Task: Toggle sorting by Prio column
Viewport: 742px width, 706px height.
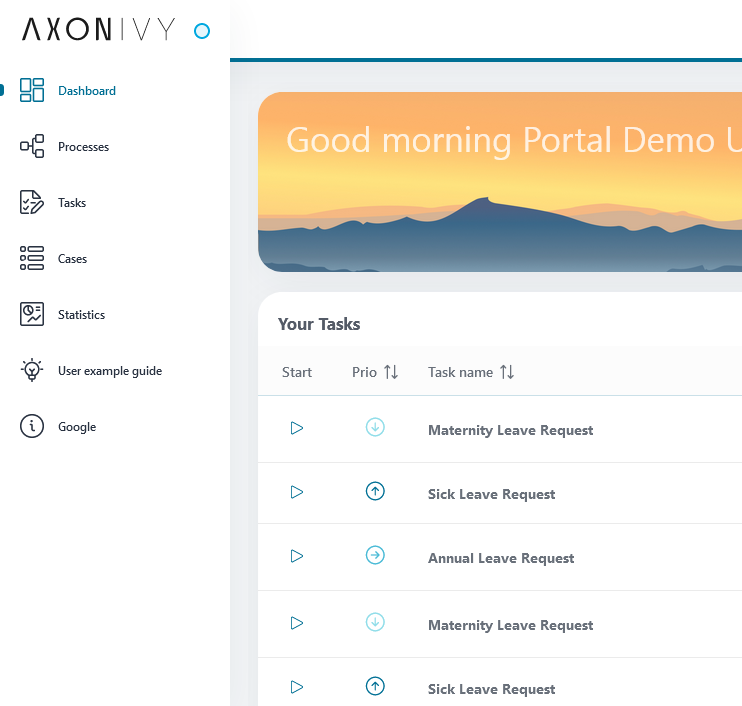Action: pyautogui.click(x=391, y=372)
